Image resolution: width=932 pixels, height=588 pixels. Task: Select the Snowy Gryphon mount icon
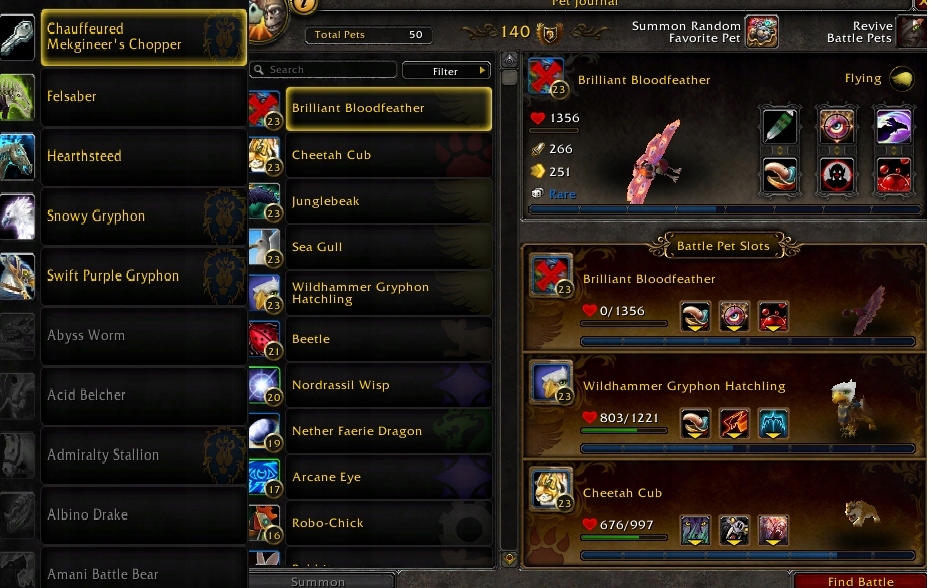(x=17, y=216)
